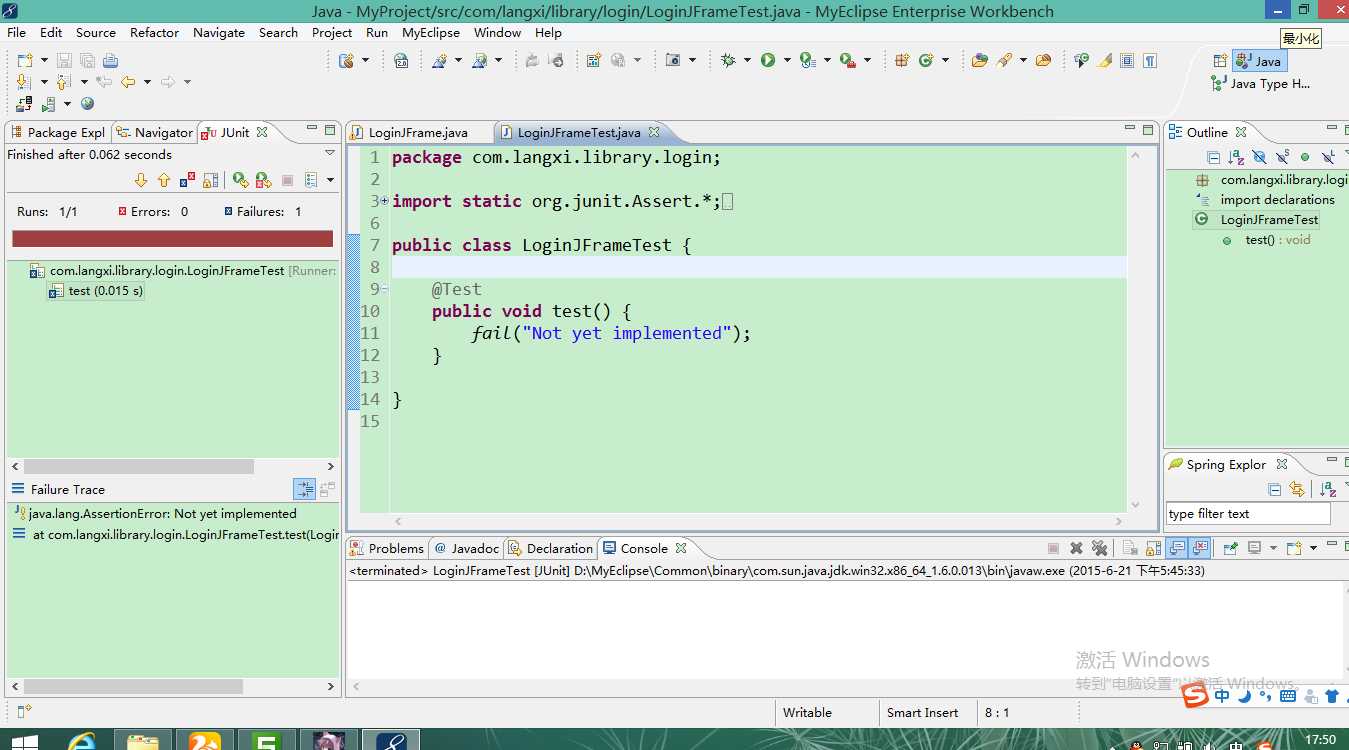
Task: Click Windows Start button in taskbar
Action: (24, 742)
